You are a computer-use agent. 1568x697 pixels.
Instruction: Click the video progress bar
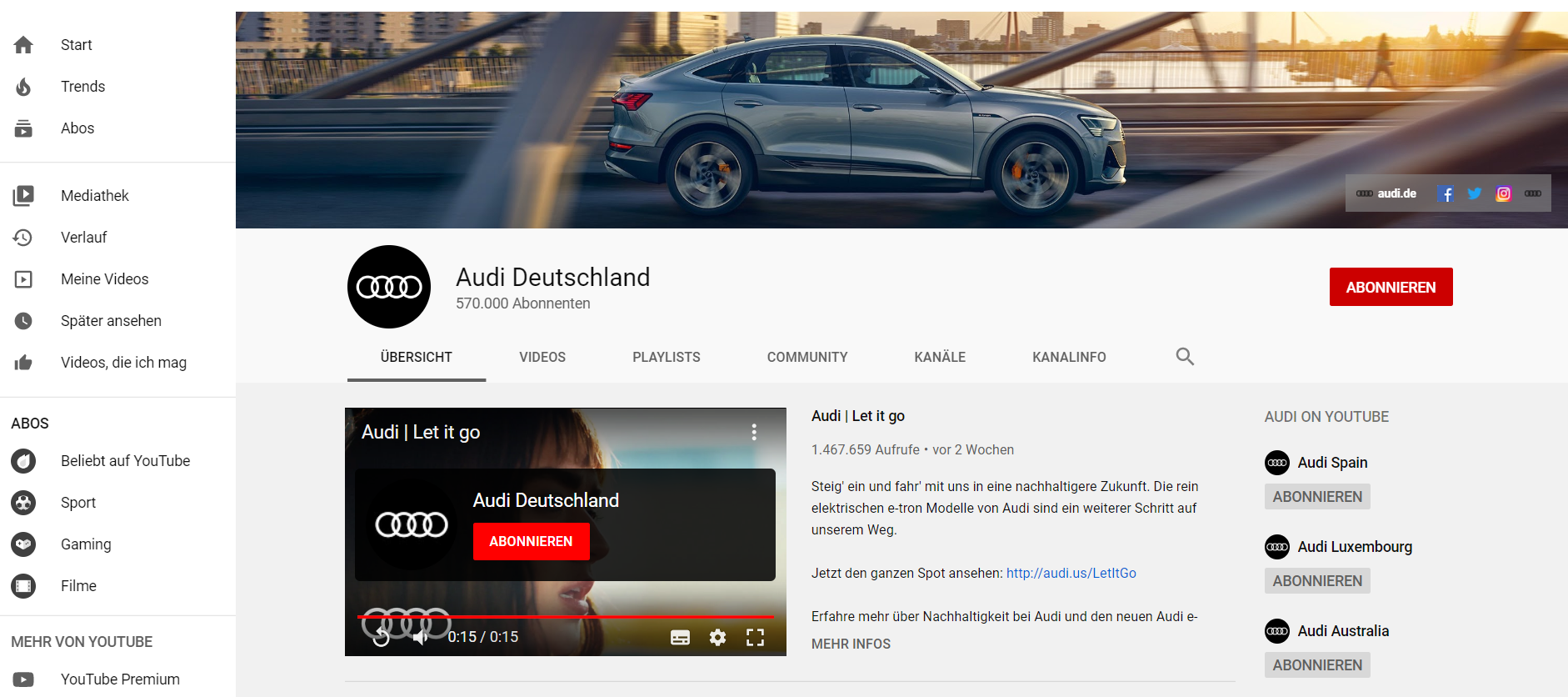(566, 617)
